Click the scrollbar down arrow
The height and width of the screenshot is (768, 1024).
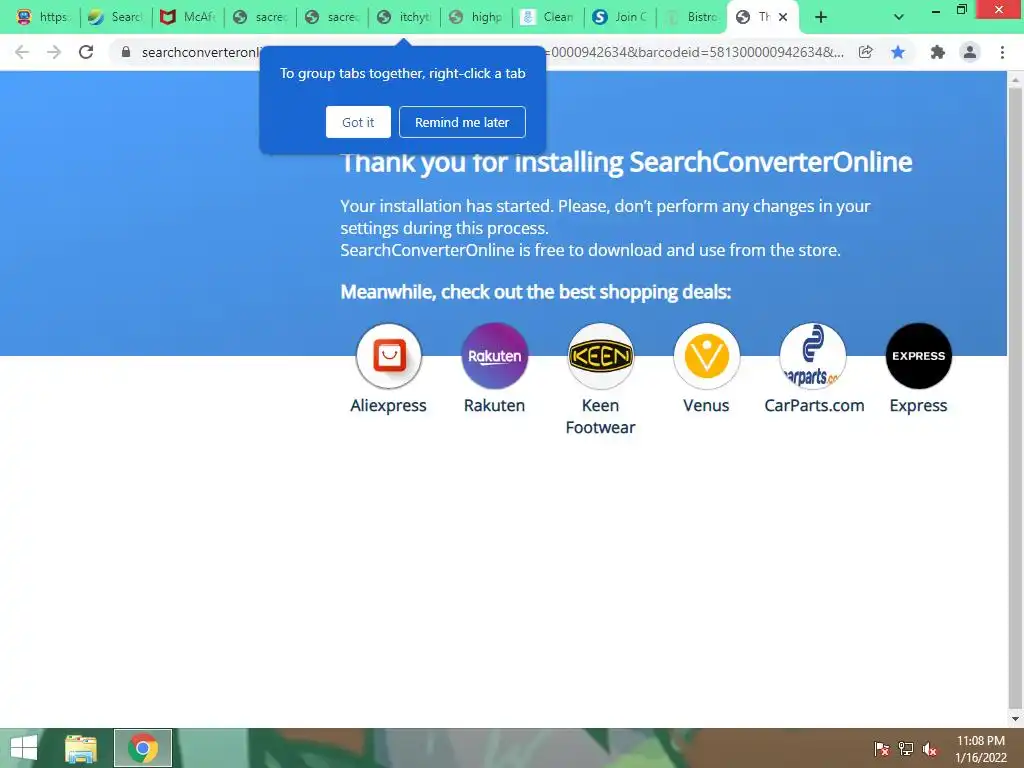click(1015, 719)
